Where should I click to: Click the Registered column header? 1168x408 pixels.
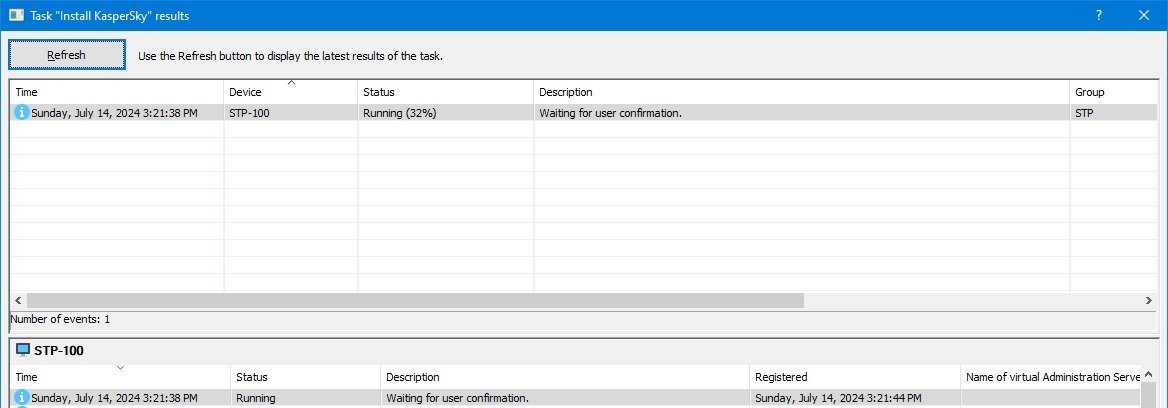pyautogui.click(x=853, y=377)
